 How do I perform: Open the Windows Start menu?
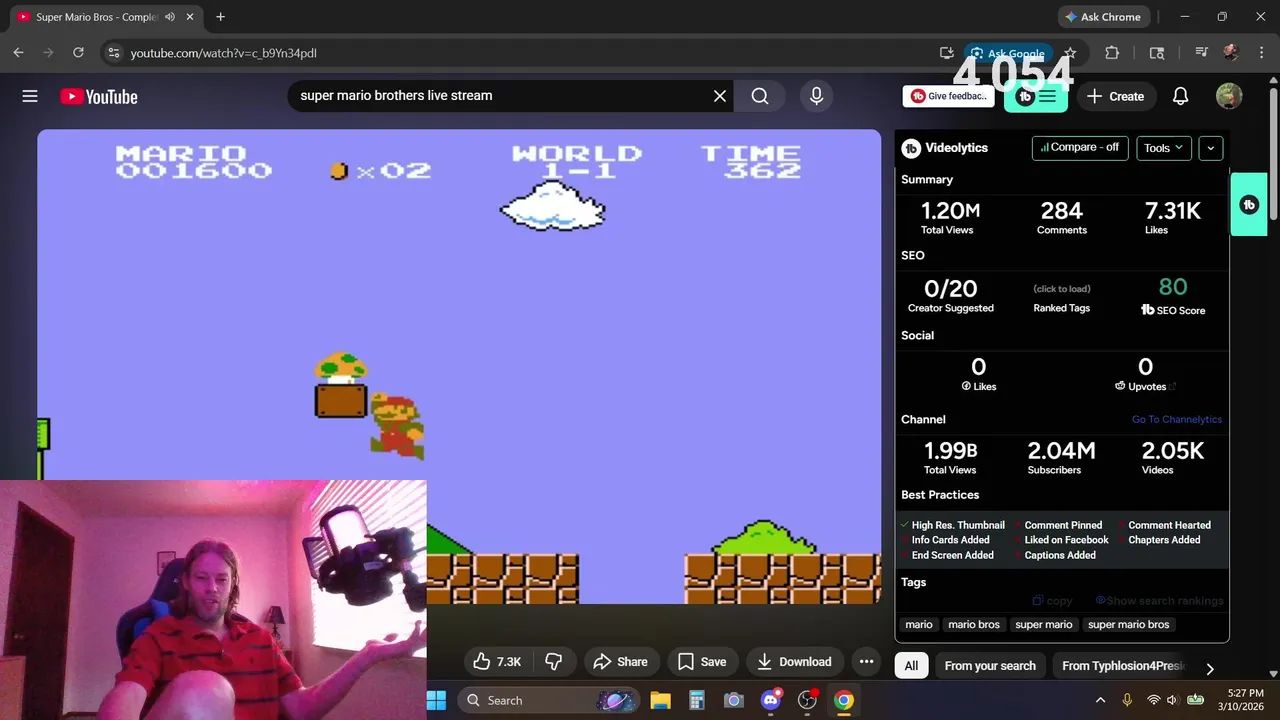point(437,700)
